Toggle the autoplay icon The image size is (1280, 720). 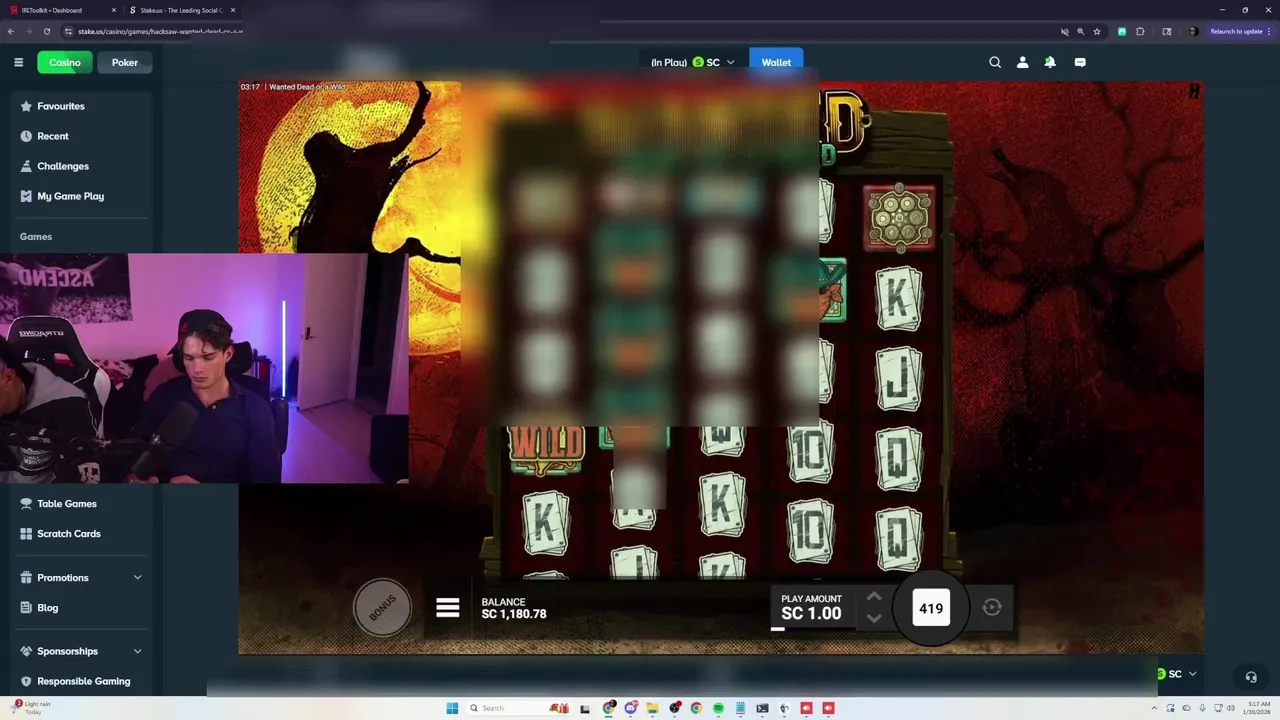pyautogui.click(x=992, y=607)
